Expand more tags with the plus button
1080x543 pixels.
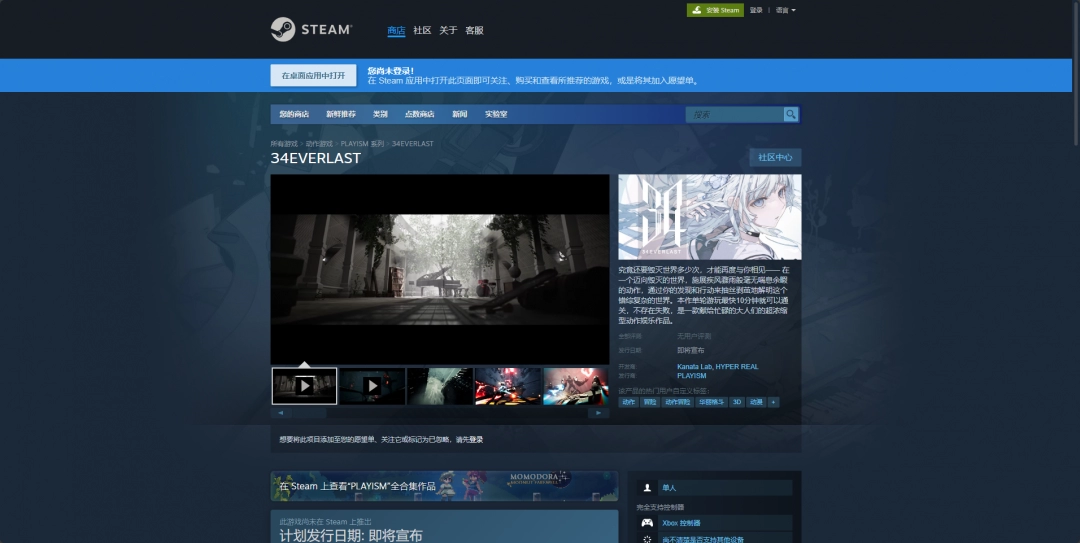[773, 402]
